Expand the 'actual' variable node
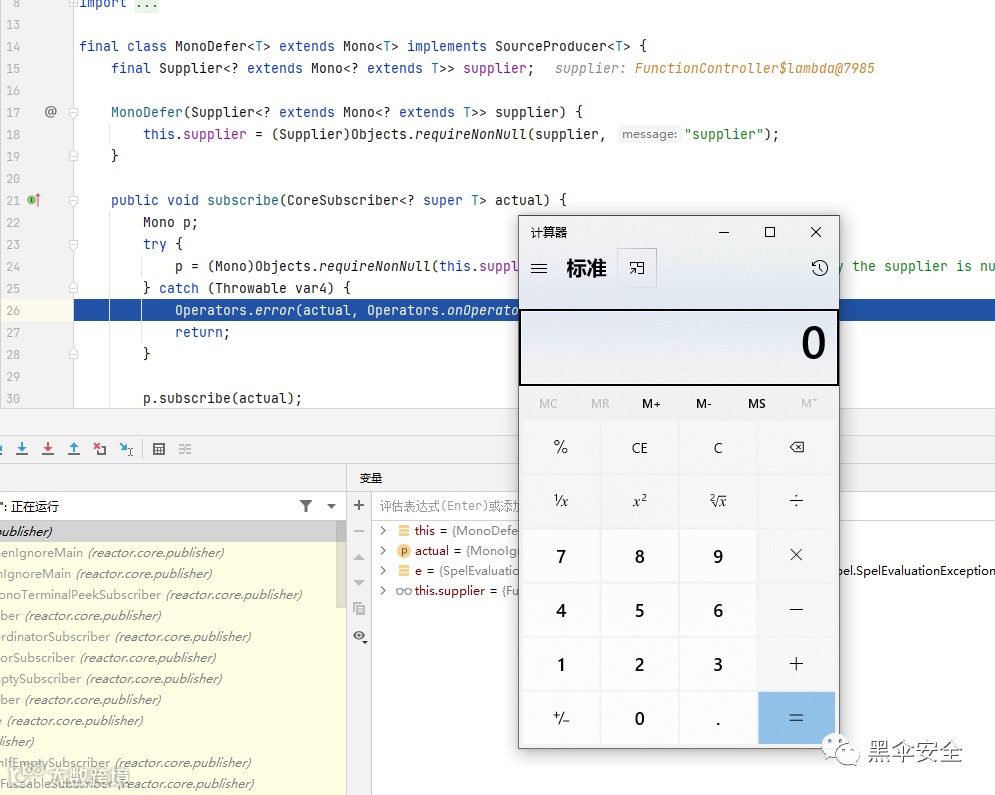The image size is (995, 795). click(x=383, y=551)
